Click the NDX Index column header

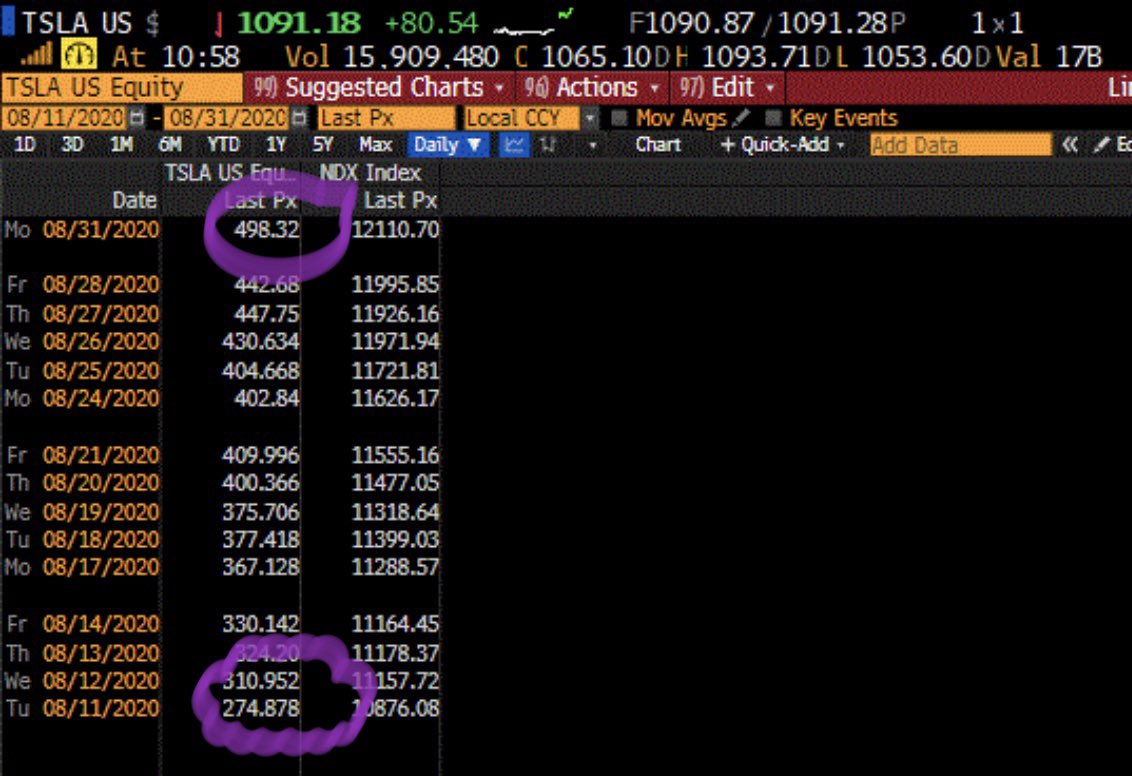[370, 173]
